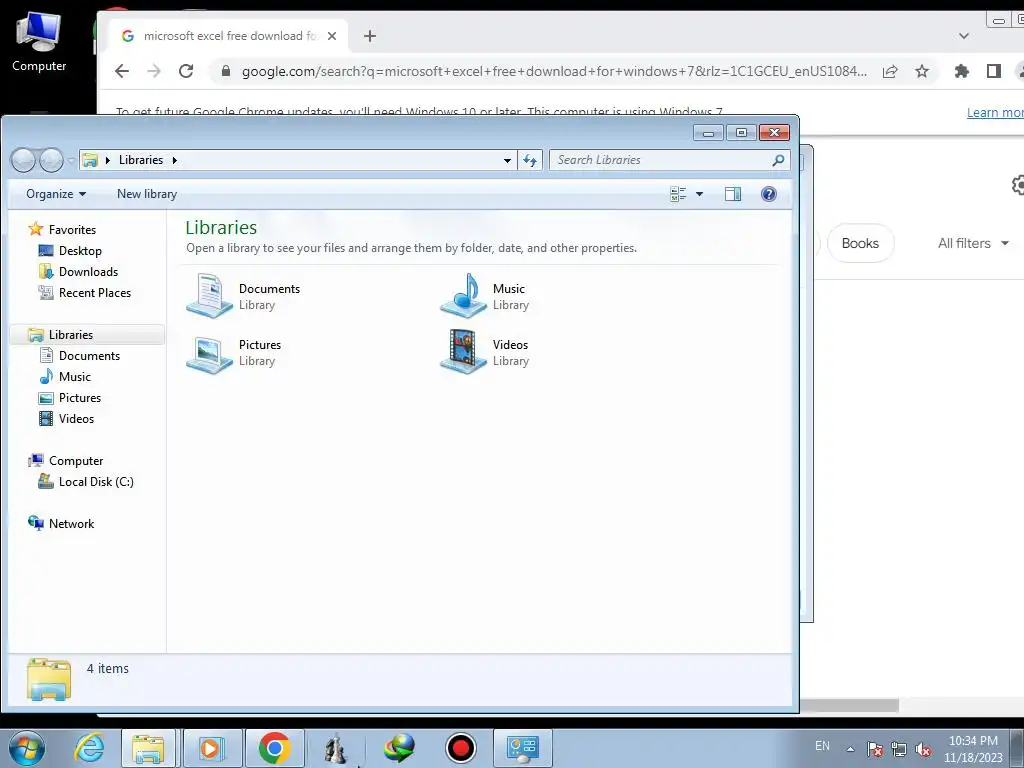The width and height of the screenshot is (1024, 768).
Task: Click the Chrome address bar URL
Action: tap(554, 71)
